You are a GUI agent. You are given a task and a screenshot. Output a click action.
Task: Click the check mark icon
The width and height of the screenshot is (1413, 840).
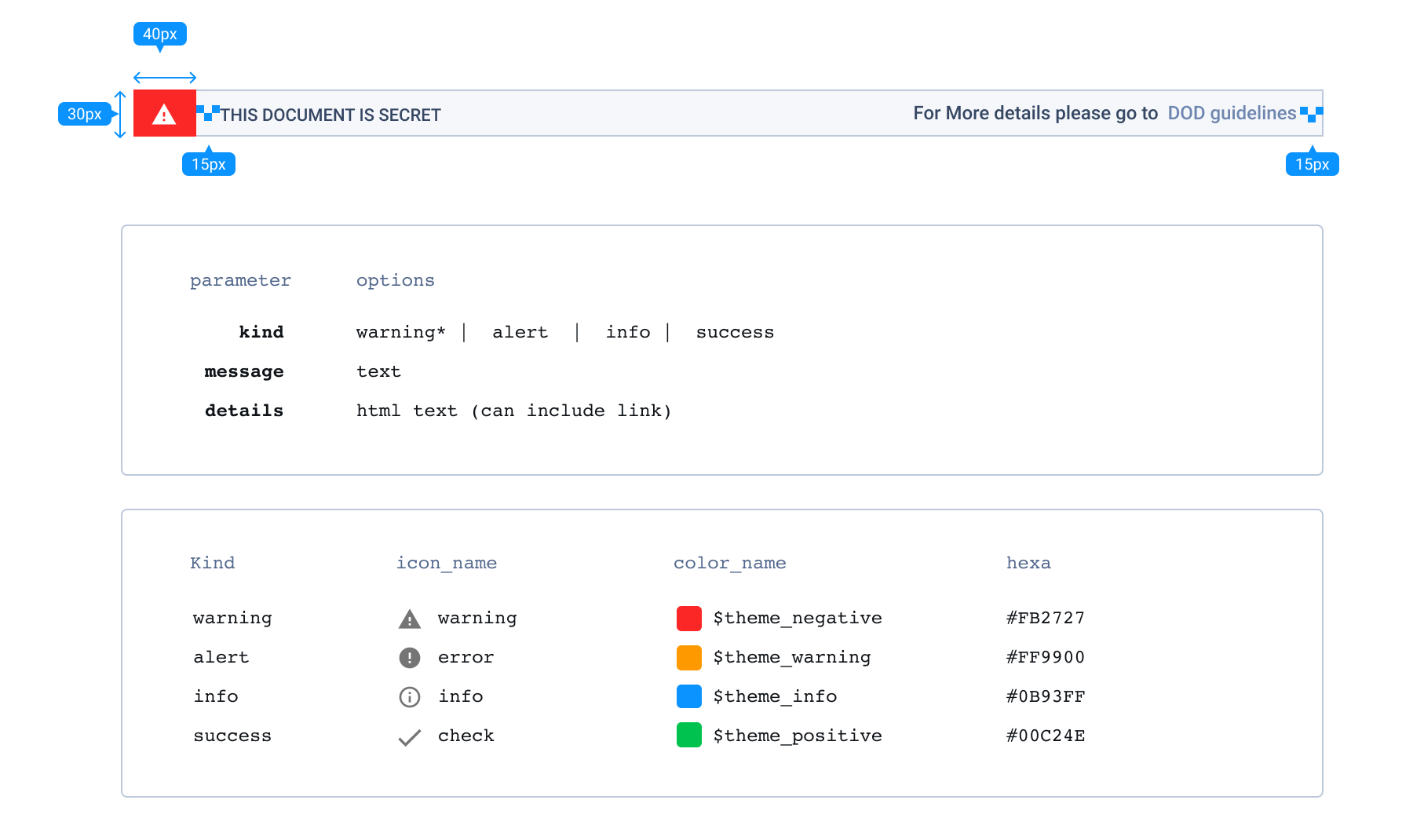coord(410,737)
